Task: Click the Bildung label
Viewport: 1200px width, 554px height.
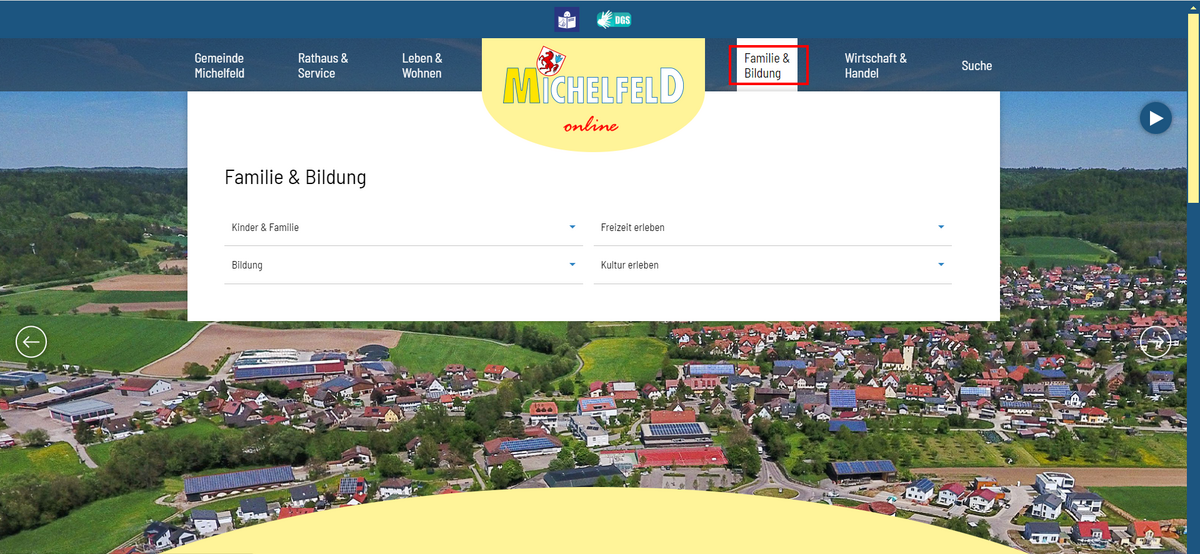Action: click(247, 266)
